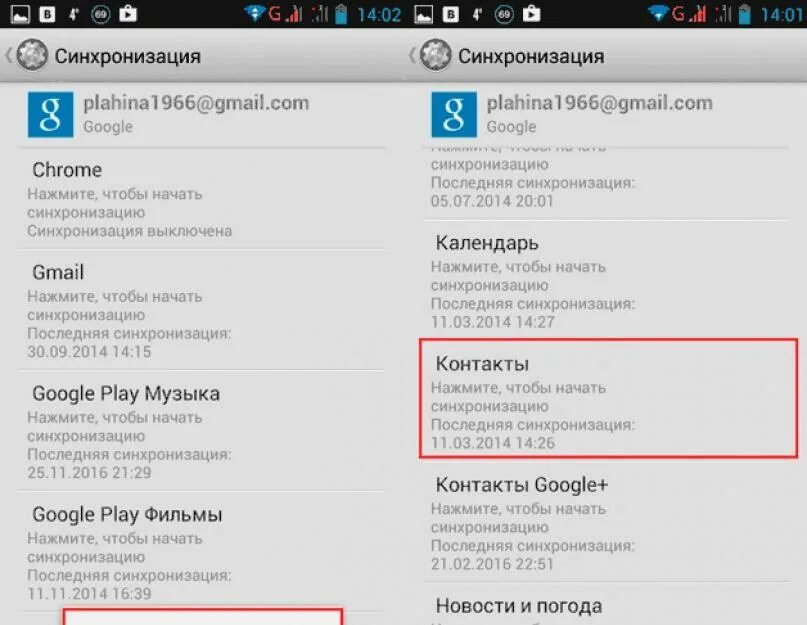Tap Wi-Fi signal icon in right status bar
Image resolution: width=807 pixels, height=625 pixels.
[658, 13]
